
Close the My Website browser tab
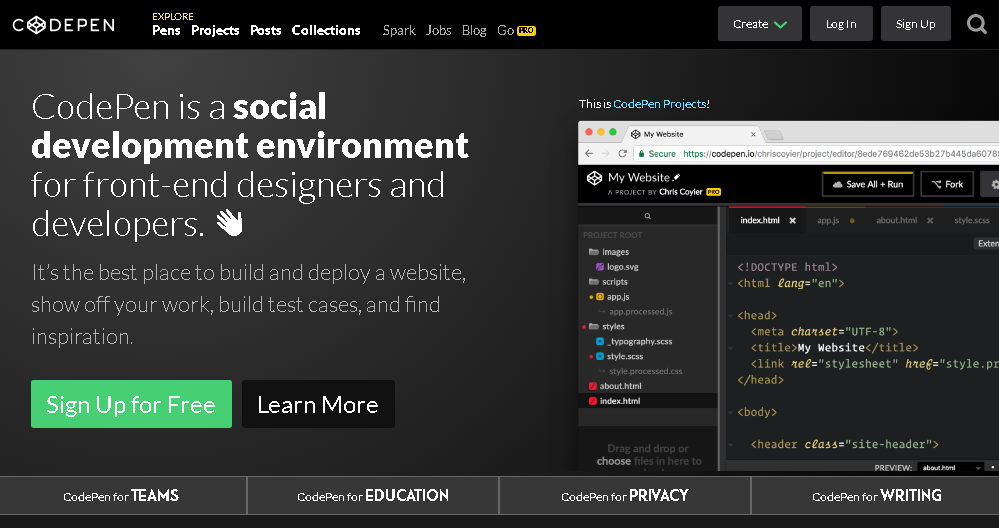753,134
